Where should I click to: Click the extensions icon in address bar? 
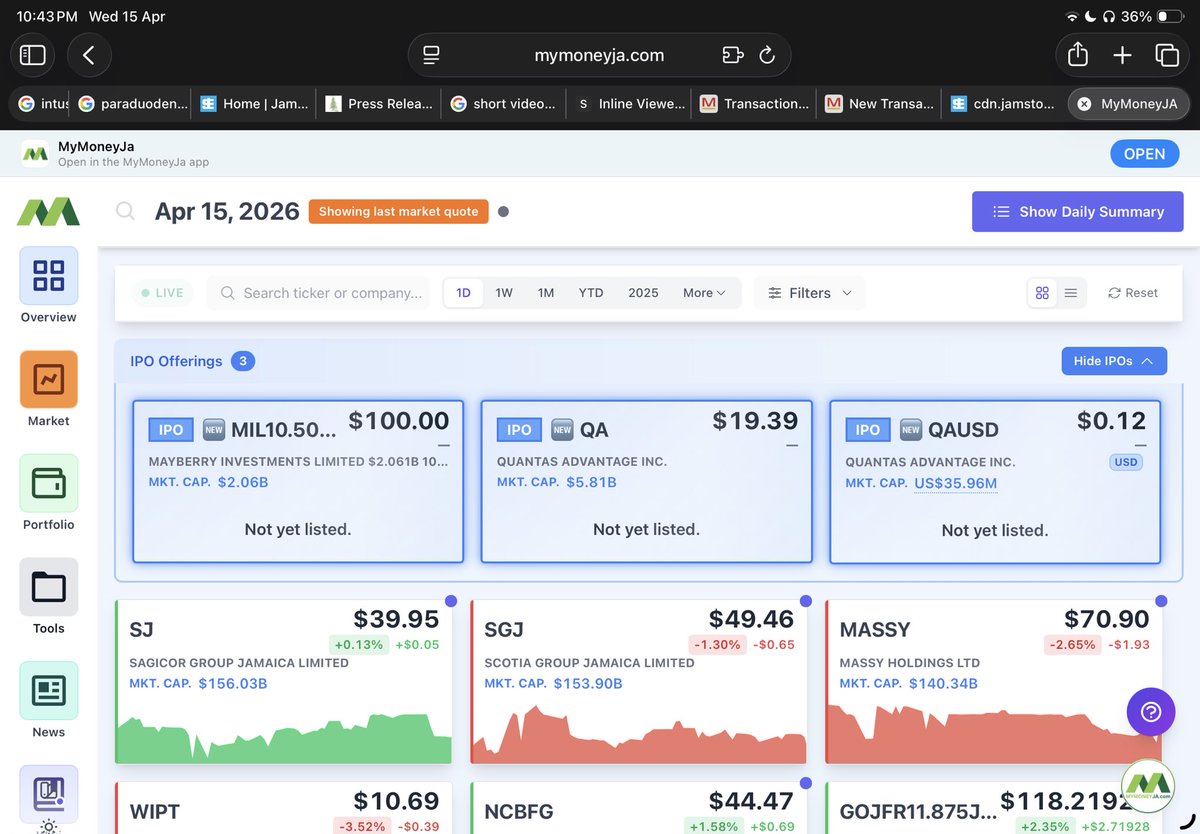(x=732, y=55)
